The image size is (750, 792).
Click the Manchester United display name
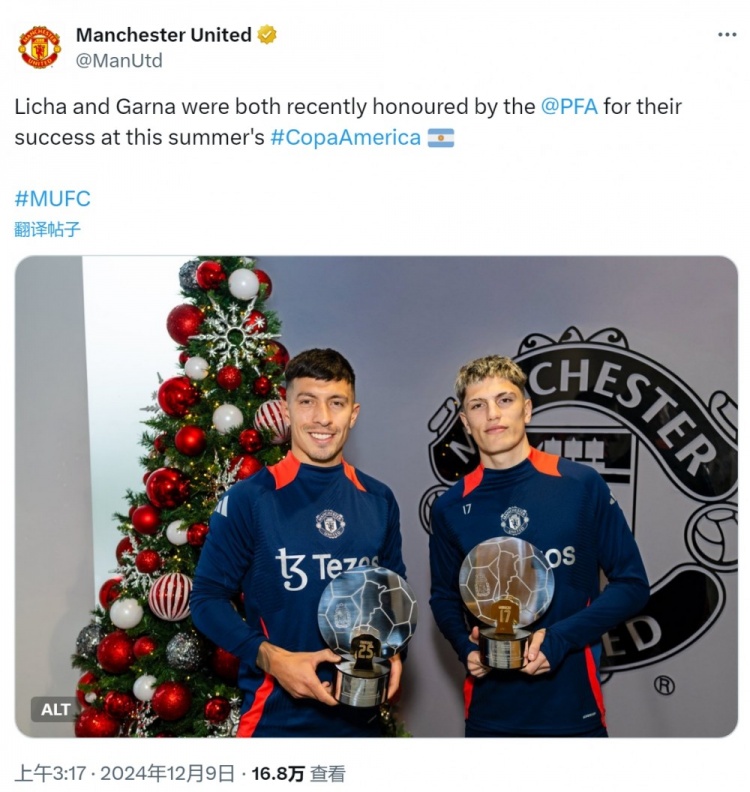(164, 35)
